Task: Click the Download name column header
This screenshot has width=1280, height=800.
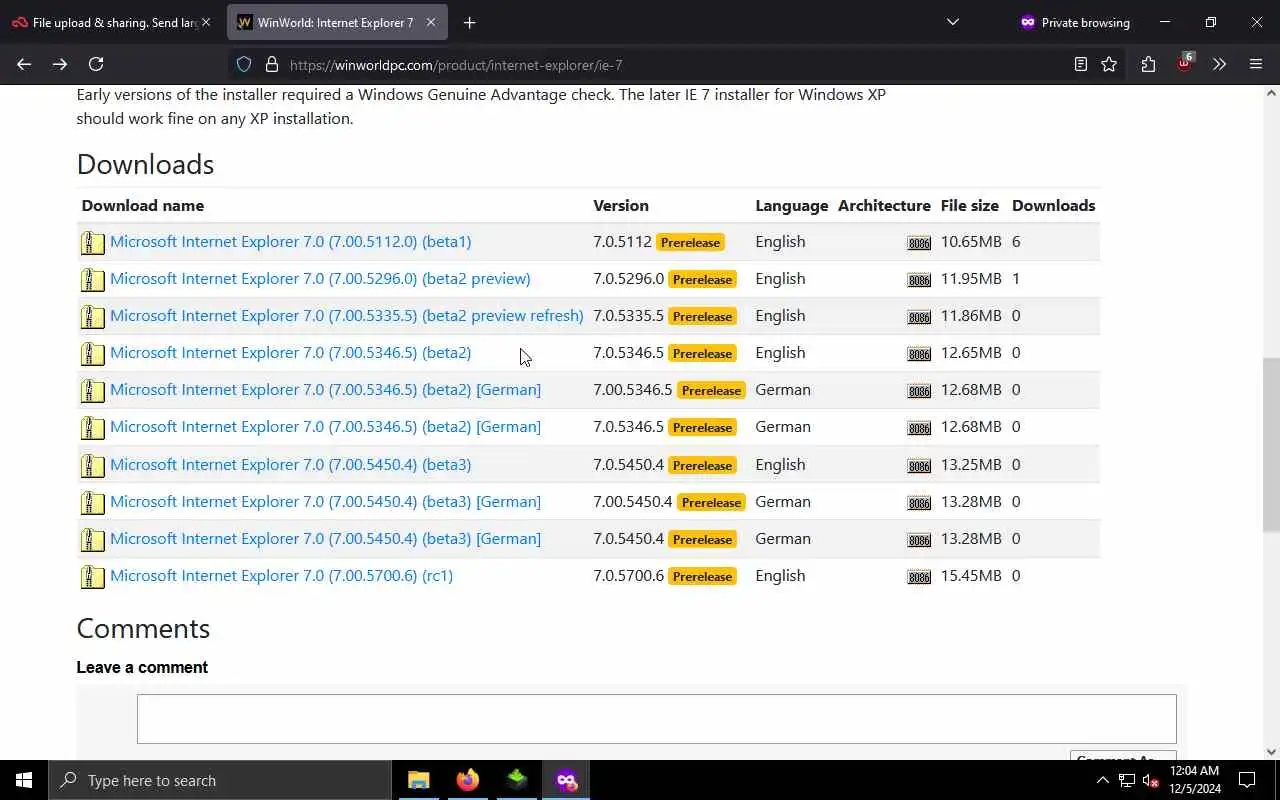Action: [143, 205]
